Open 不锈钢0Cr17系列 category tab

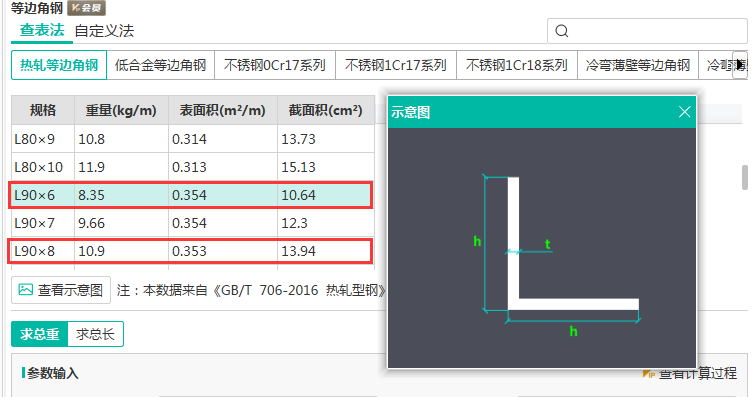point(275,65)
